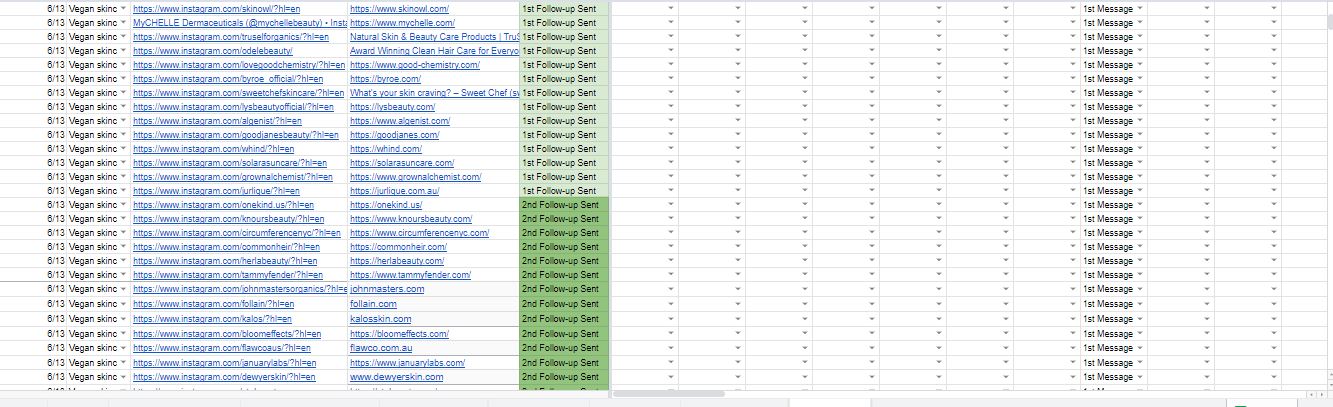Open the circumferencenyc Instagram link
1333x407 pixels.
pyautogui.click(x=237, y=232)
